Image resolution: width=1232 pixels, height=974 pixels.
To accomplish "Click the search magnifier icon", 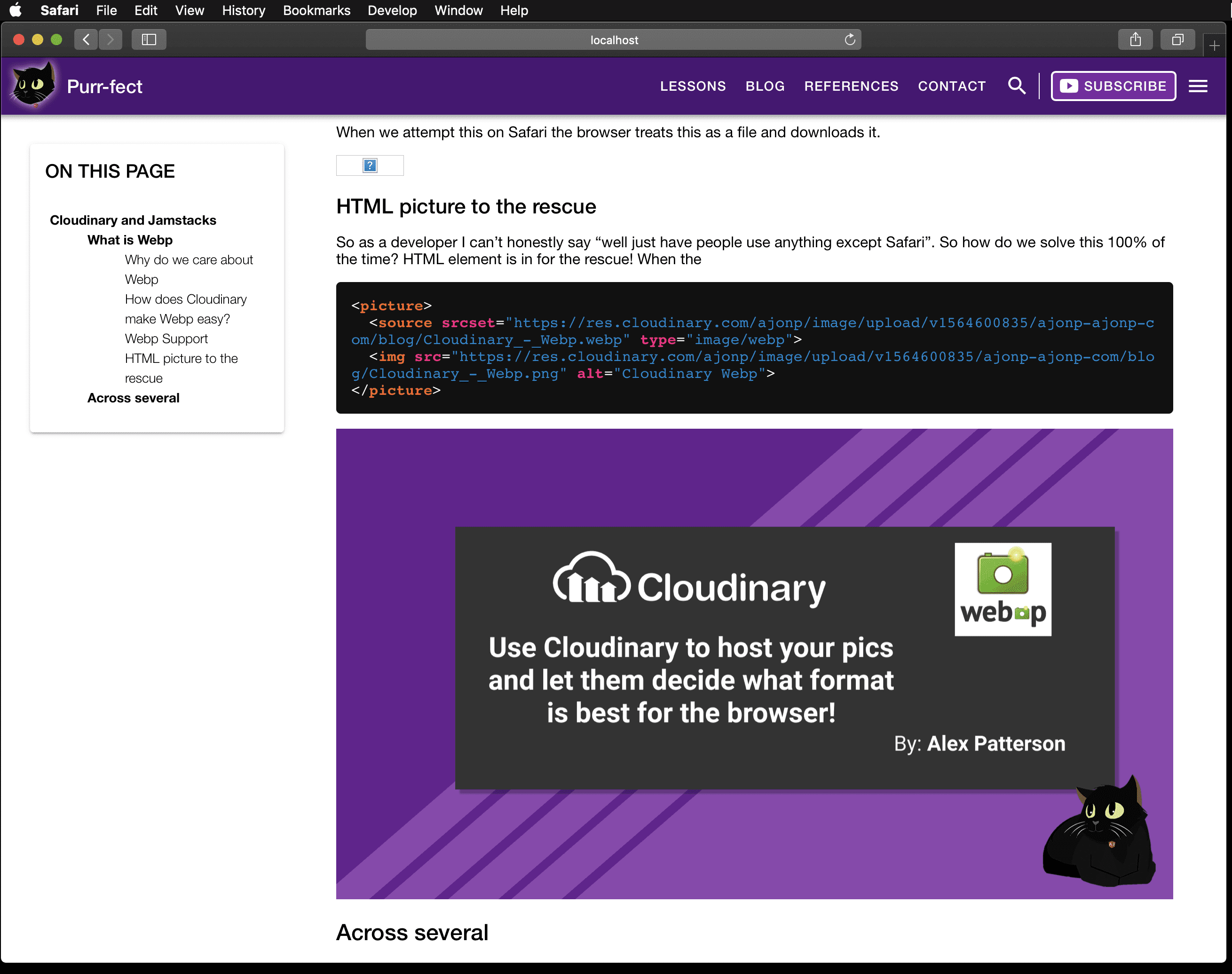I will pos(1017,86).
